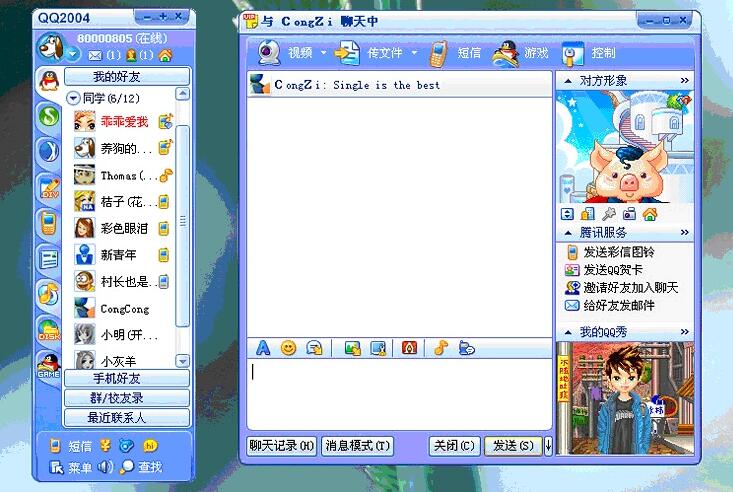
Task: Click the house icon below the pig avatar
Action: point(650,214)
